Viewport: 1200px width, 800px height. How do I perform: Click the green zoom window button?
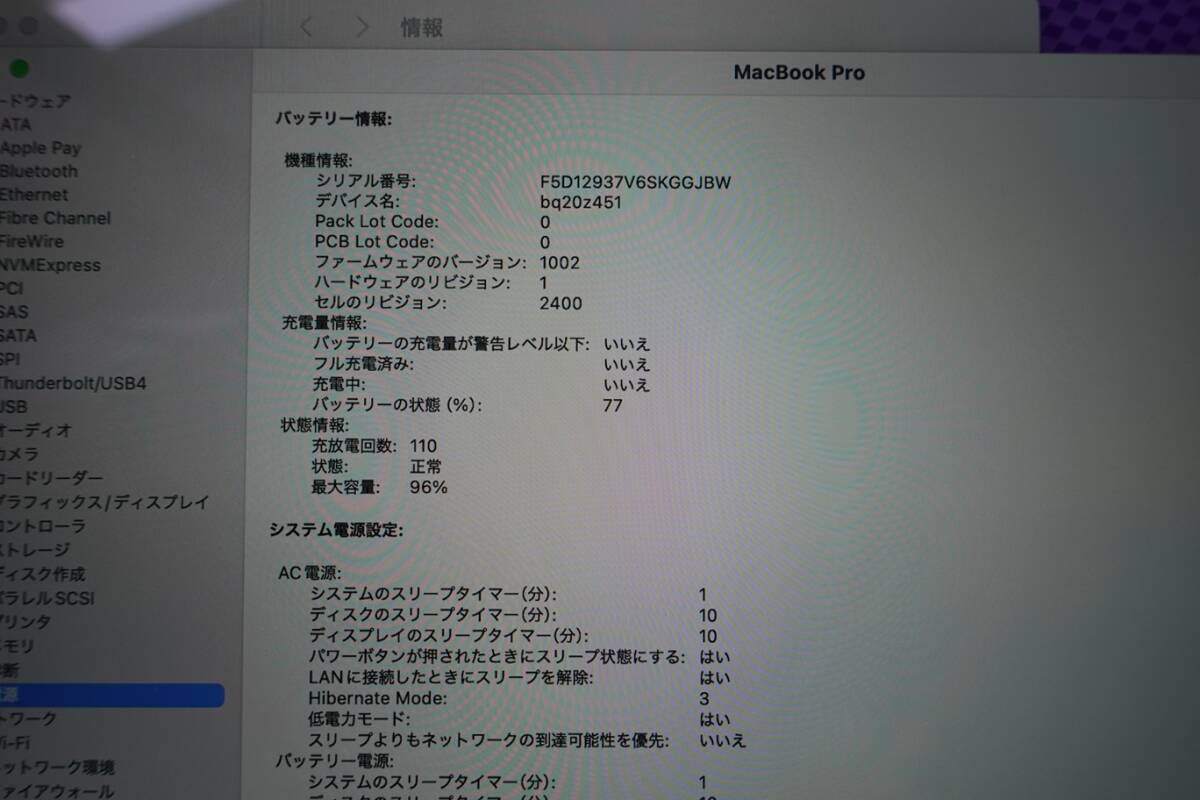[x=19, y=69]
